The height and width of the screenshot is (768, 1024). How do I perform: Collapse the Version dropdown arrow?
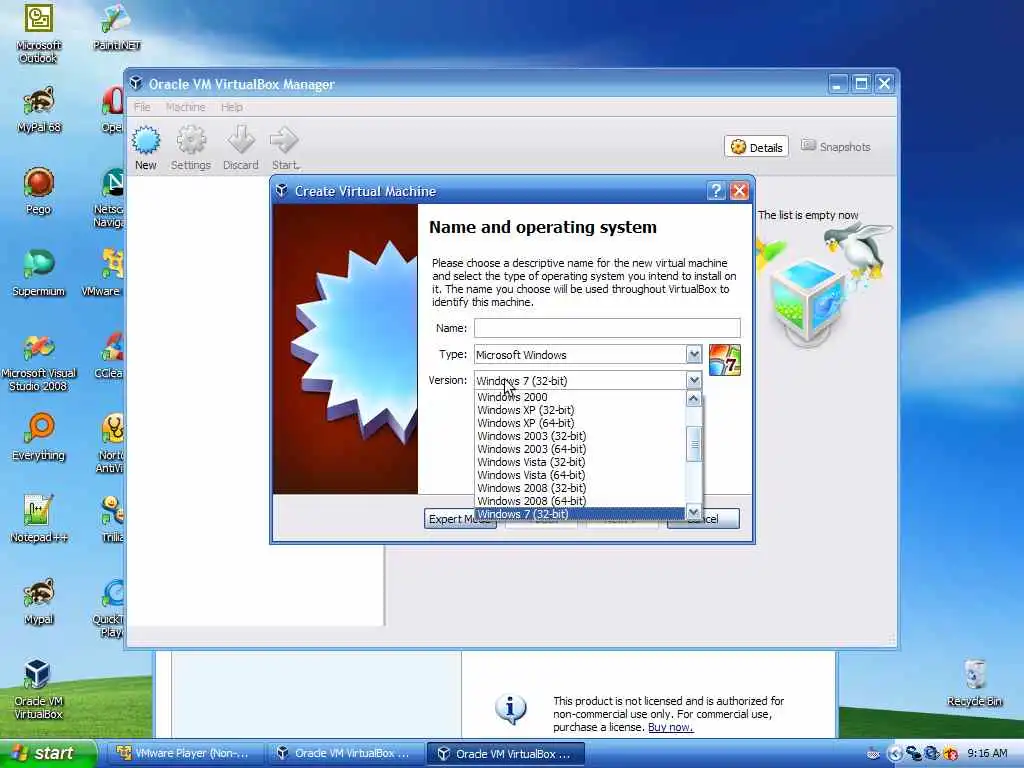click(x=694, y=380)
